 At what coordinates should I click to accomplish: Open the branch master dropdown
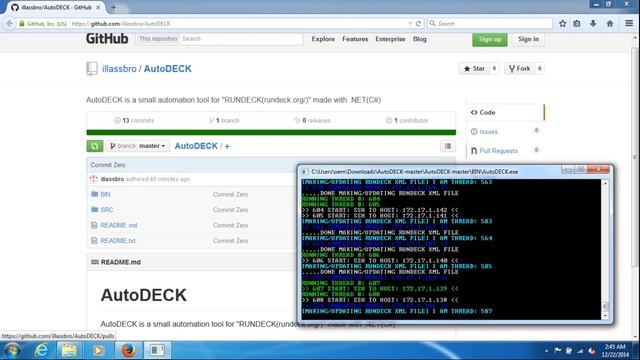(x=138, y=146)
